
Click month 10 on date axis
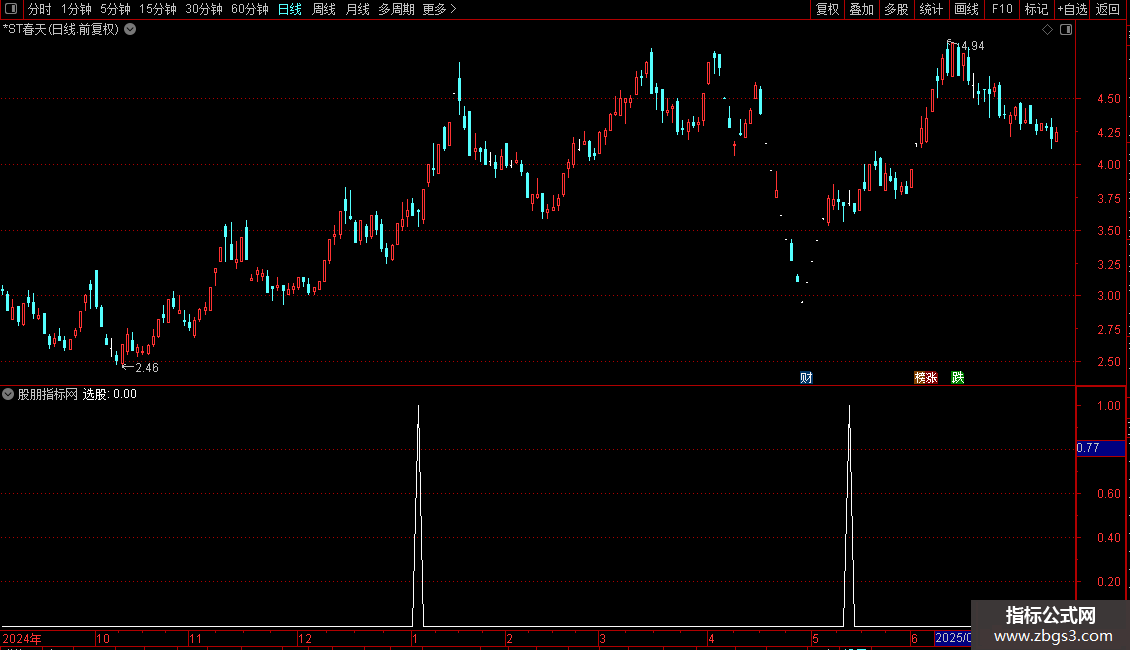pyautogui.click(x=102, y=638)
